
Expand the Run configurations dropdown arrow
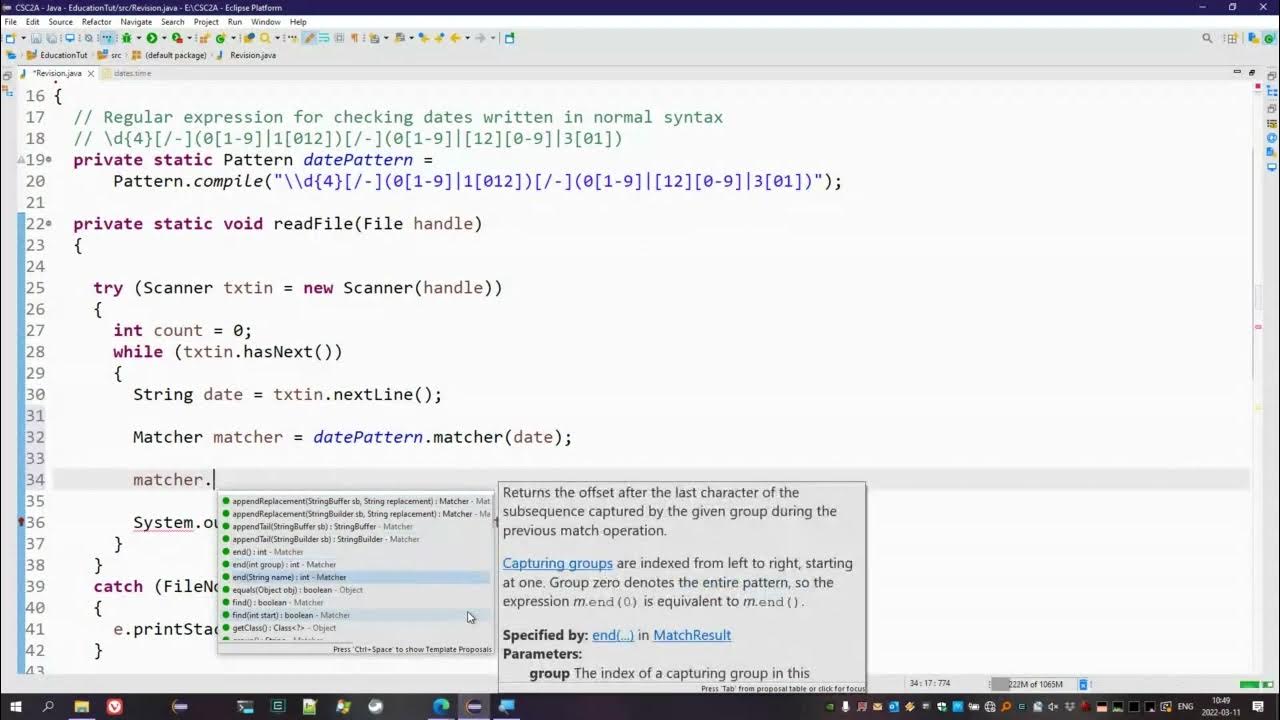pyautogui.click(x=164, y=38)
